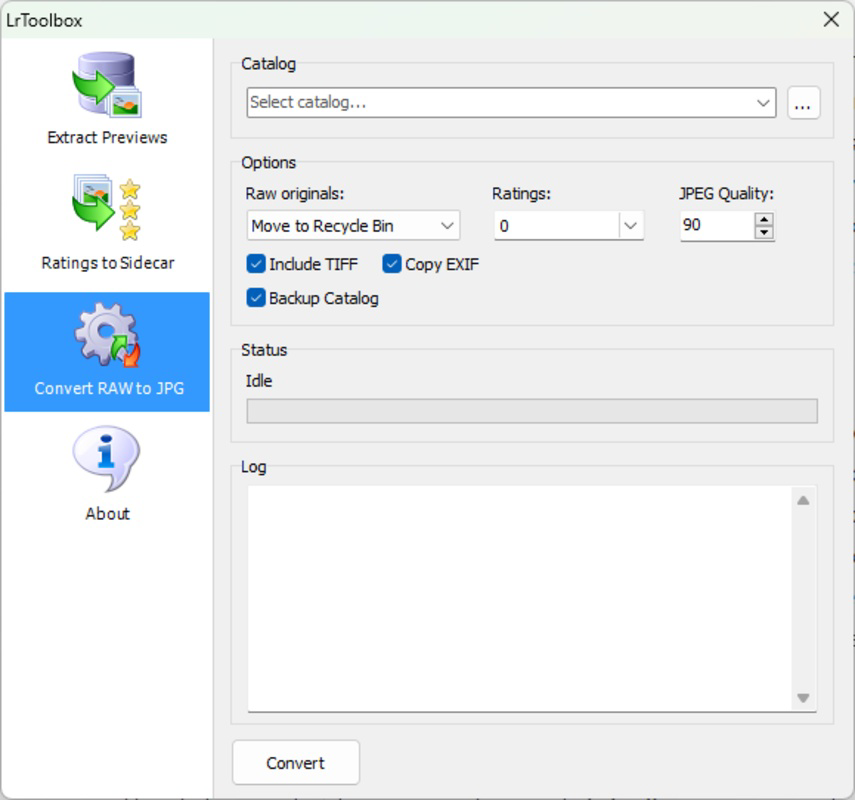This screenshot has width=855, height=800.
Task: Open the Extract Previews tool icon
Action: pos(107,85)
